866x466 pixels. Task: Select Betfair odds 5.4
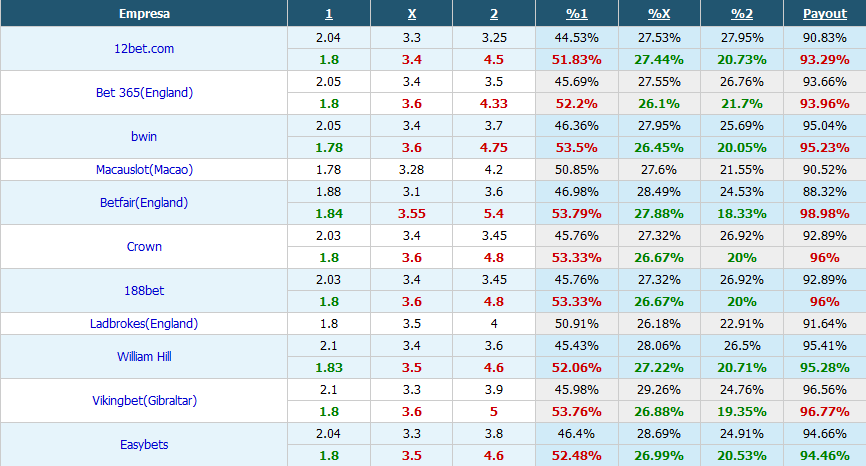click(x=494, y=214)
